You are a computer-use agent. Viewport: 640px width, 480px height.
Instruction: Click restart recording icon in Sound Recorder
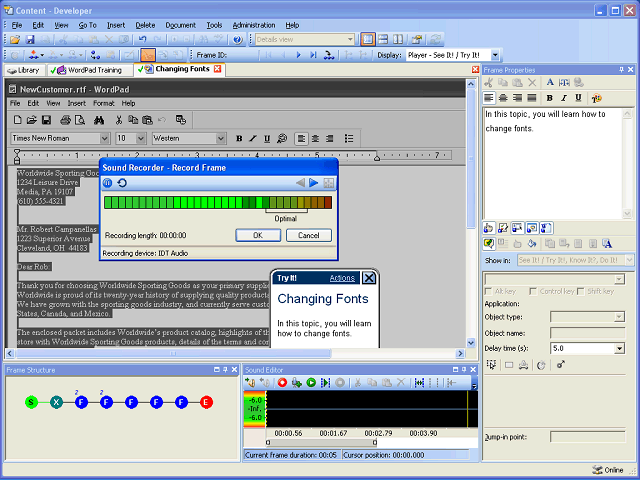[122, 183]
